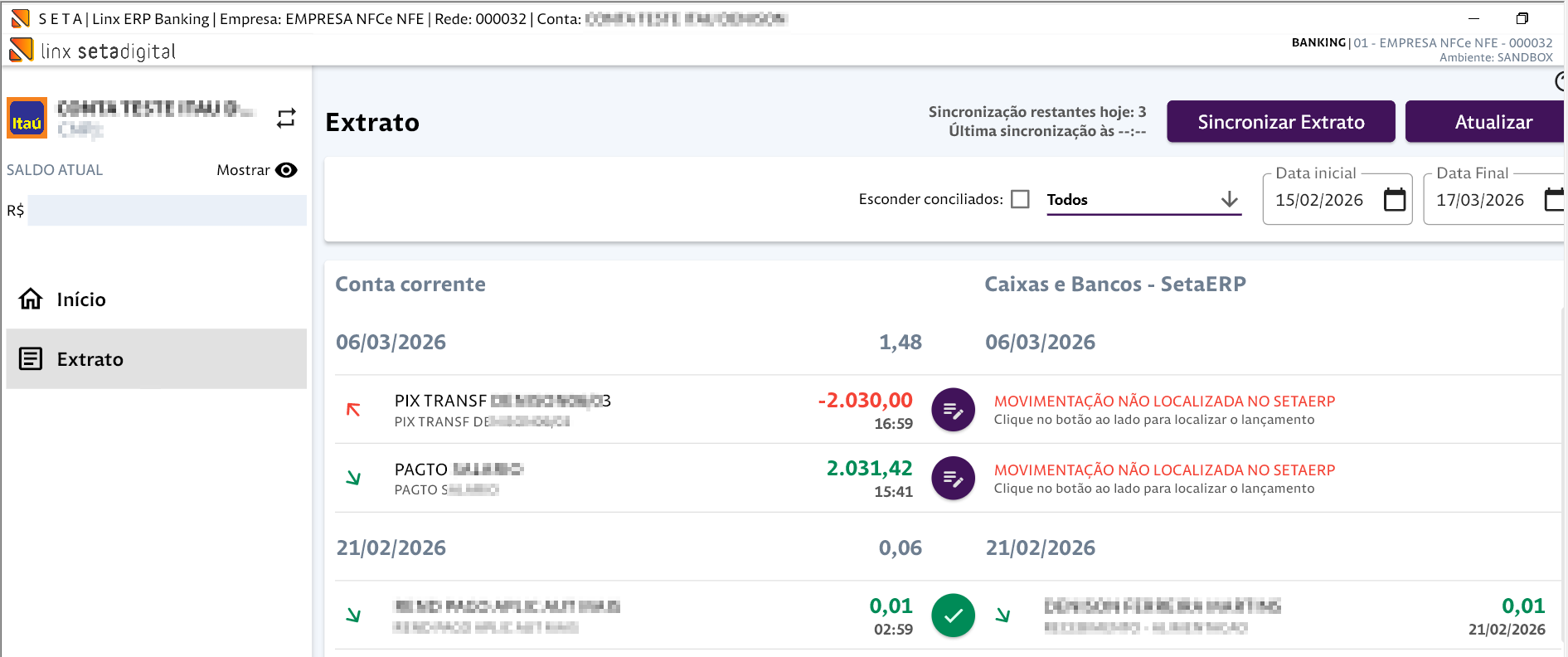Click second MOVIMENTAÇÃO NÃO LOCALIZADA message (PAGTO row)
The image size is (1568, 657).
[x=1164, y=470]
